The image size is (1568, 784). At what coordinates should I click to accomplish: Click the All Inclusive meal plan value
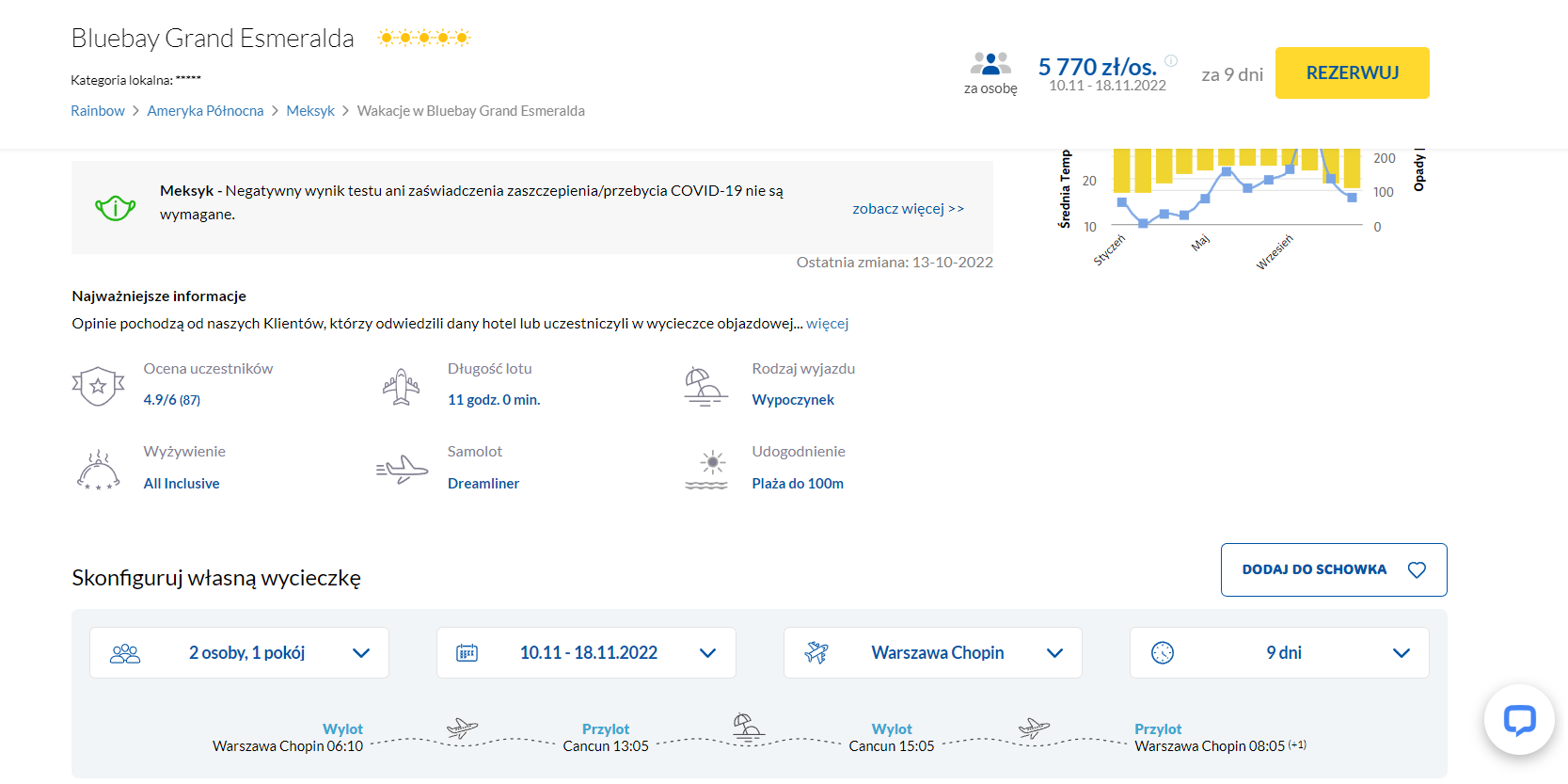(182, 483)
